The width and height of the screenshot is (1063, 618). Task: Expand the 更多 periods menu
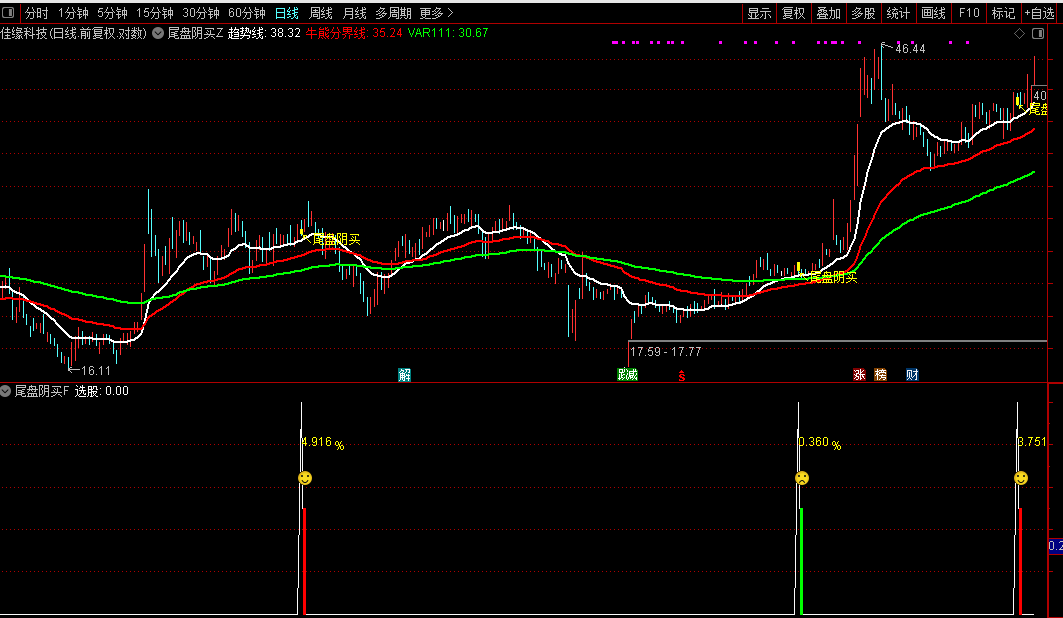pos(436,13)
